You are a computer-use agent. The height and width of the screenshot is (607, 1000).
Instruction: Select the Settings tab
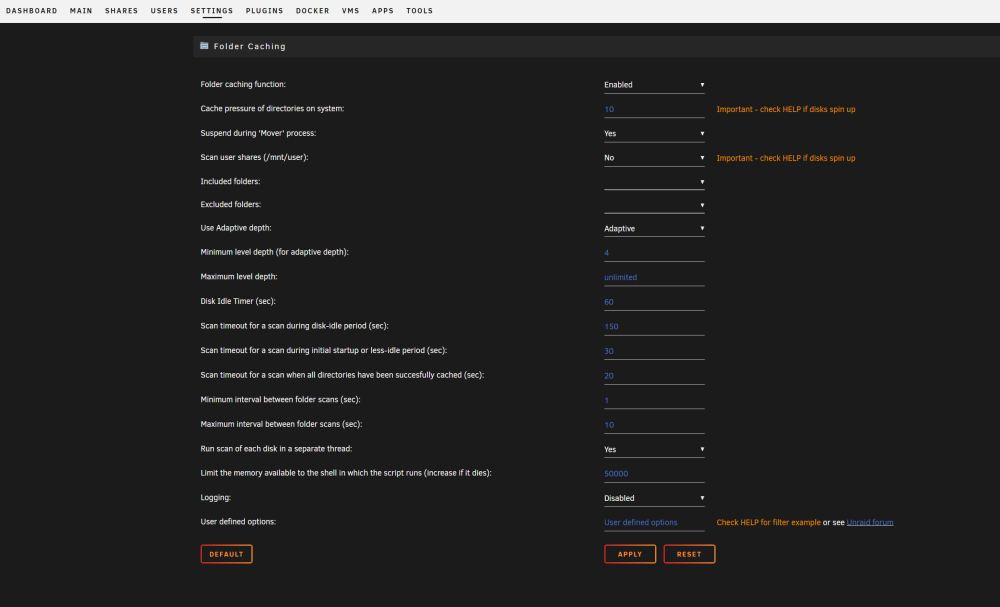tap(212, 11)
